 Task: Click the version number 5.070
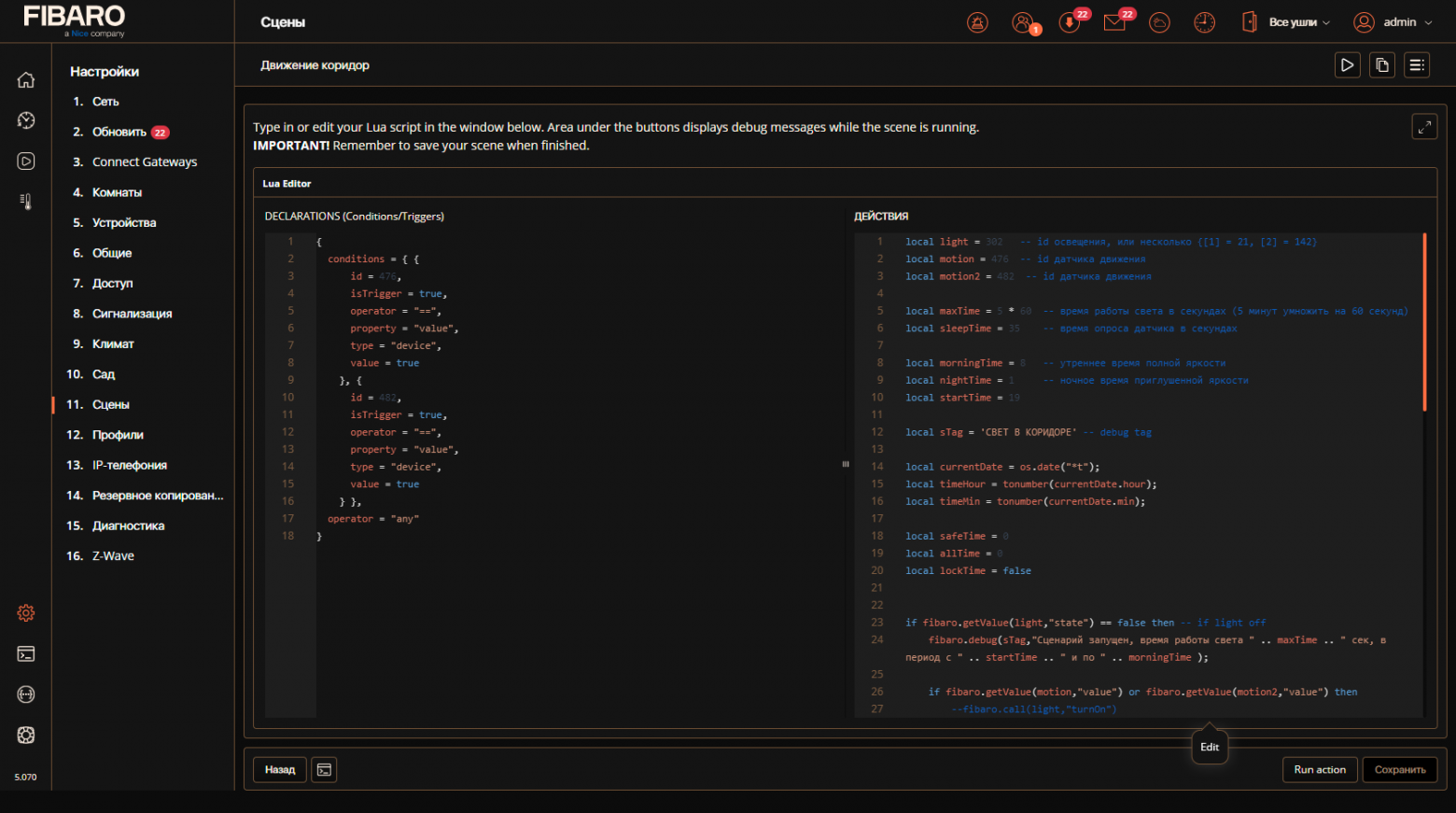tap(26, 777)
